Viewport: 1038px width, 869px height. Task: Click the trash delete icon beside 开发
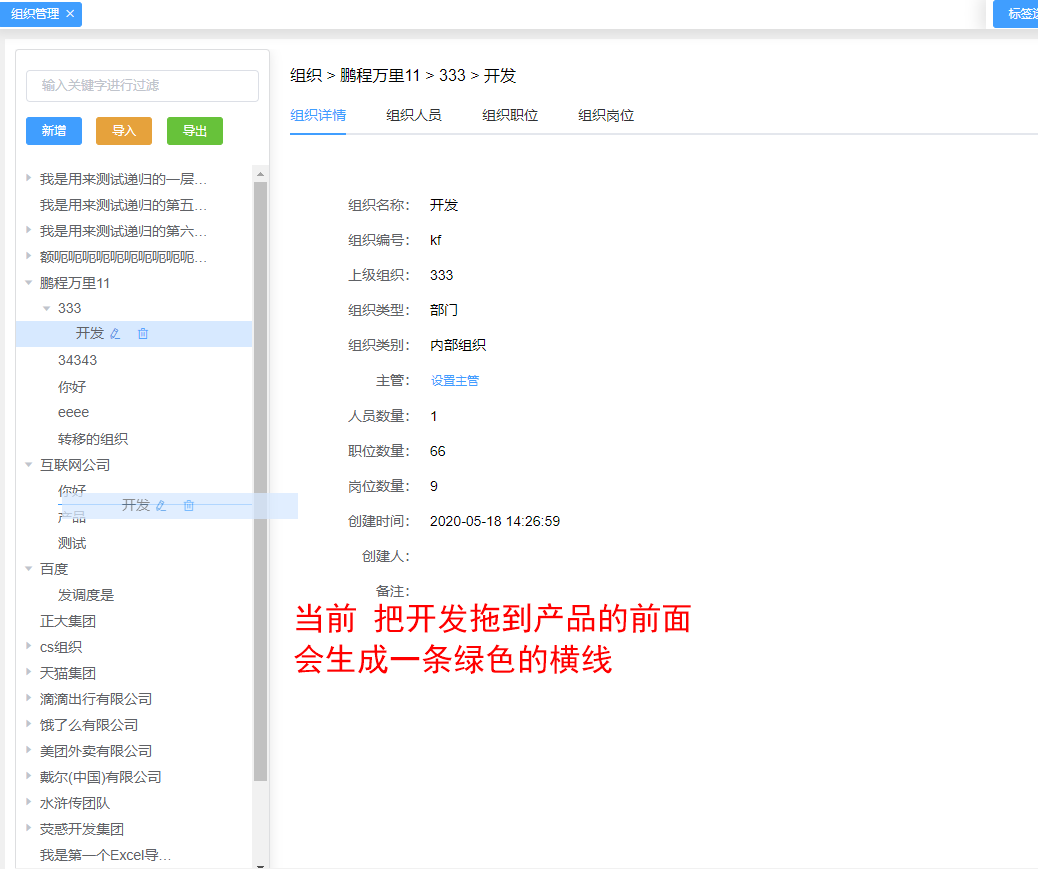143,333
